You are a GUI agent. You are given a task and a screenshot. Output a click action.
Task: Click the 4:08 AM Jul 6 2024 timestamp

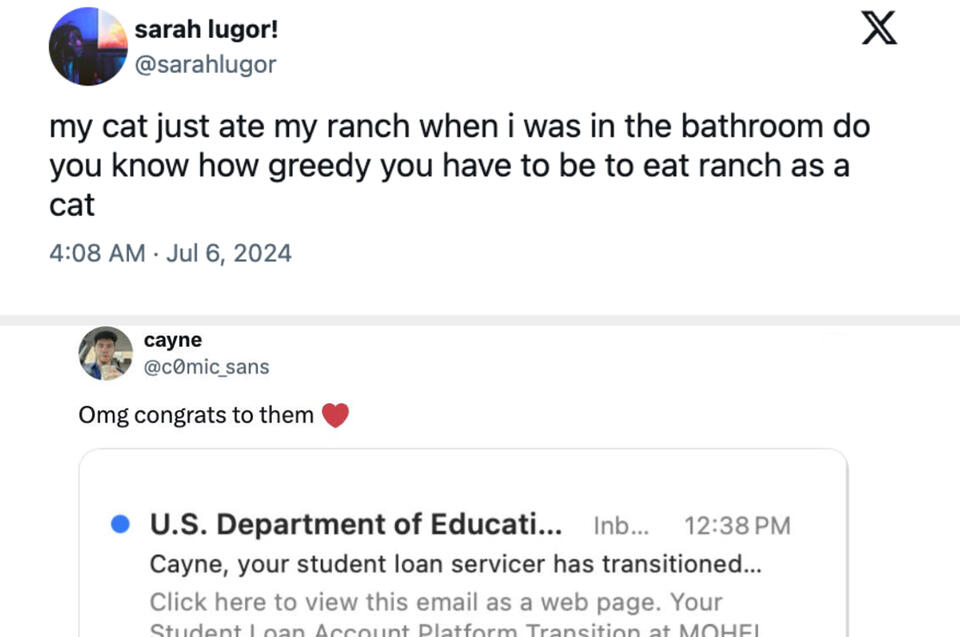(169, 252)
